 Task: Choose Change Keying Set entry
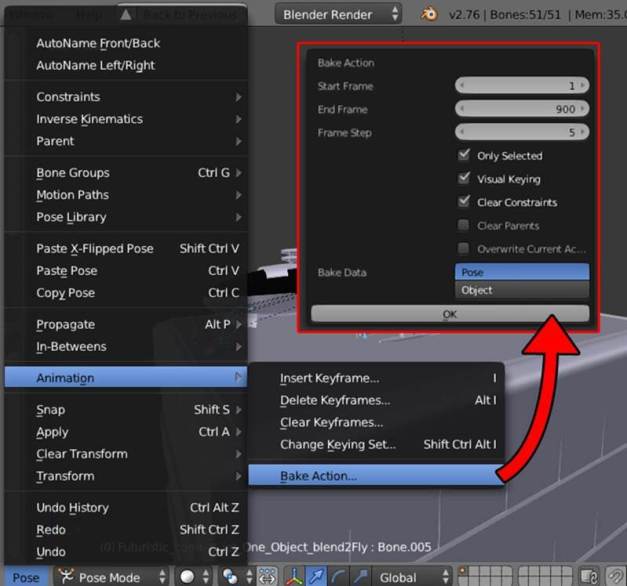pos(376,444)
